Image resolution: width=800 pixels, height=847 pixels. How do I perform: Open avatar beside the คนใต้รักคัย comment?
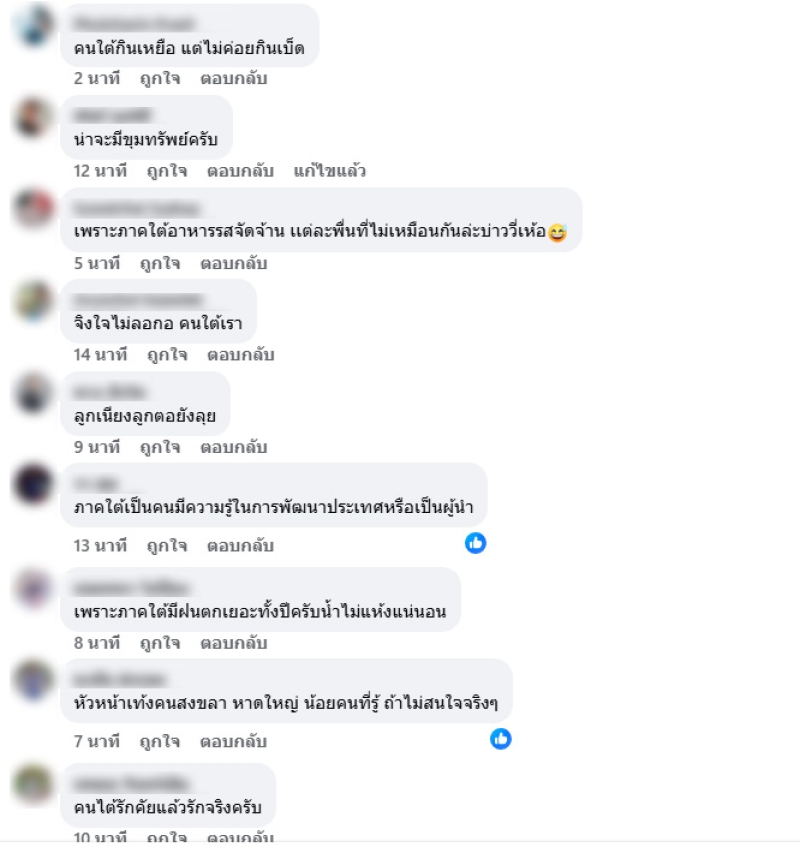pos(33,784)
